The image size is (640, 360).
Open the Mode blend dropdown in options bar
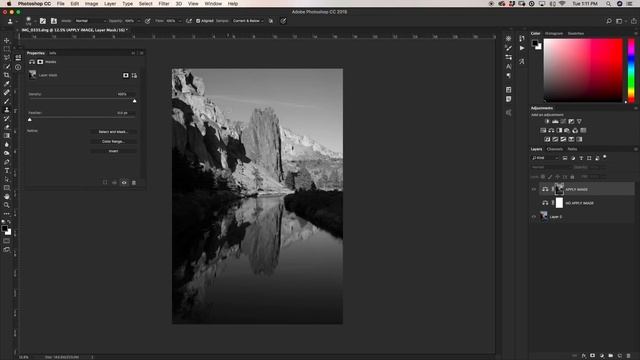pos(91,21)
